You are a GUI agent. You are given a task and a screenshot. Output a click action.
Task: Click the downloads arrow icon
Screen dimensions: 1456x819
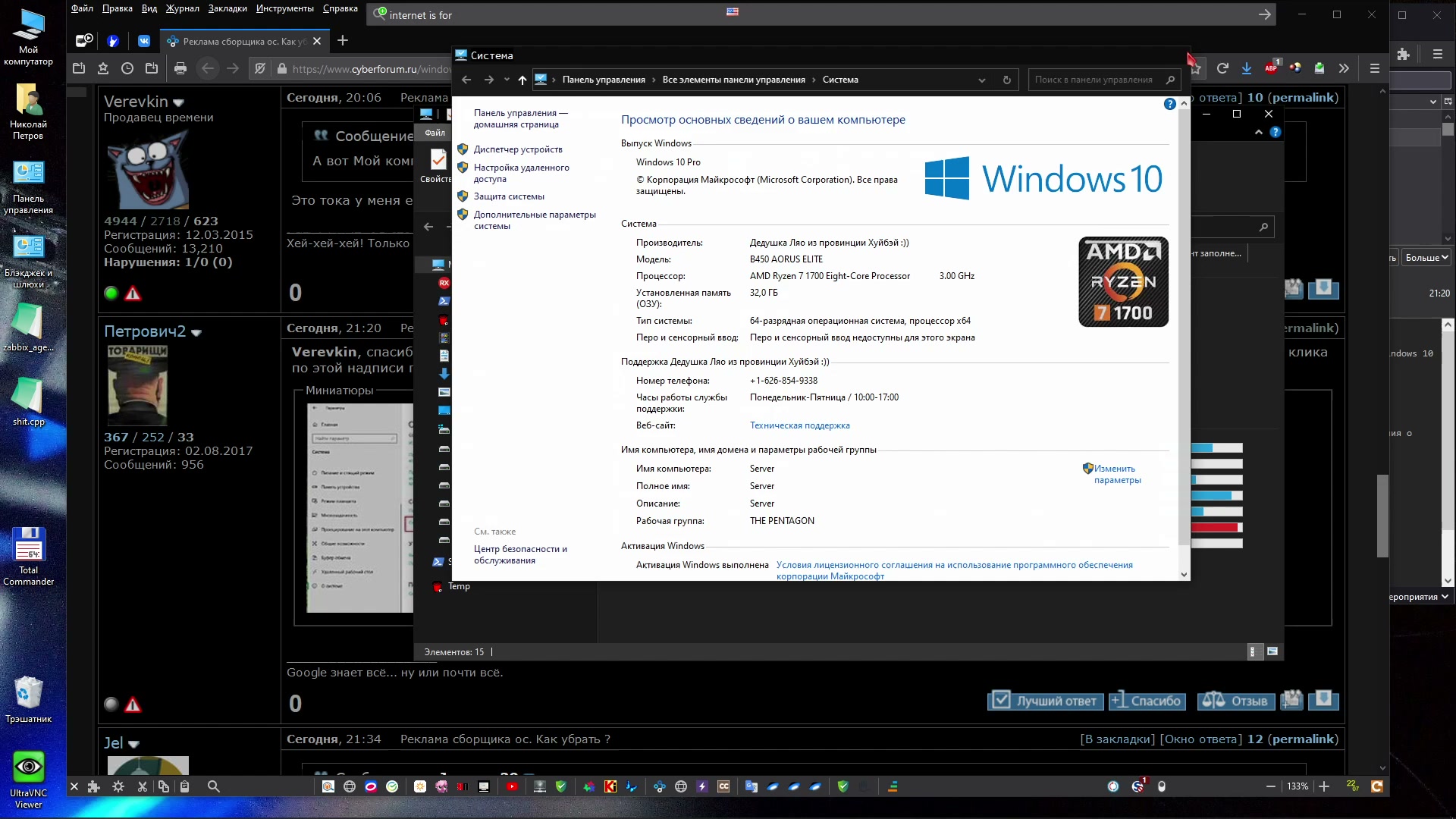(x=1246, y=69)
